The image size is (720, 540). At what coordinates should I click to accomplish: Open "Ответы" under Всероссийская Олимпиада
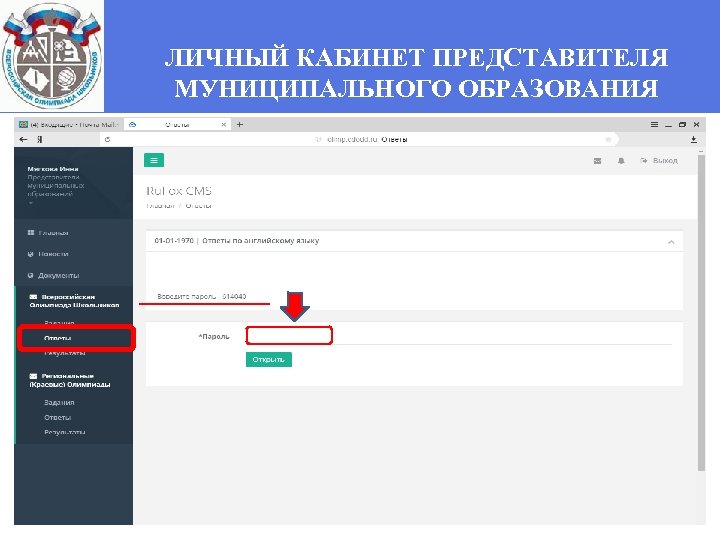pos(58,338)
